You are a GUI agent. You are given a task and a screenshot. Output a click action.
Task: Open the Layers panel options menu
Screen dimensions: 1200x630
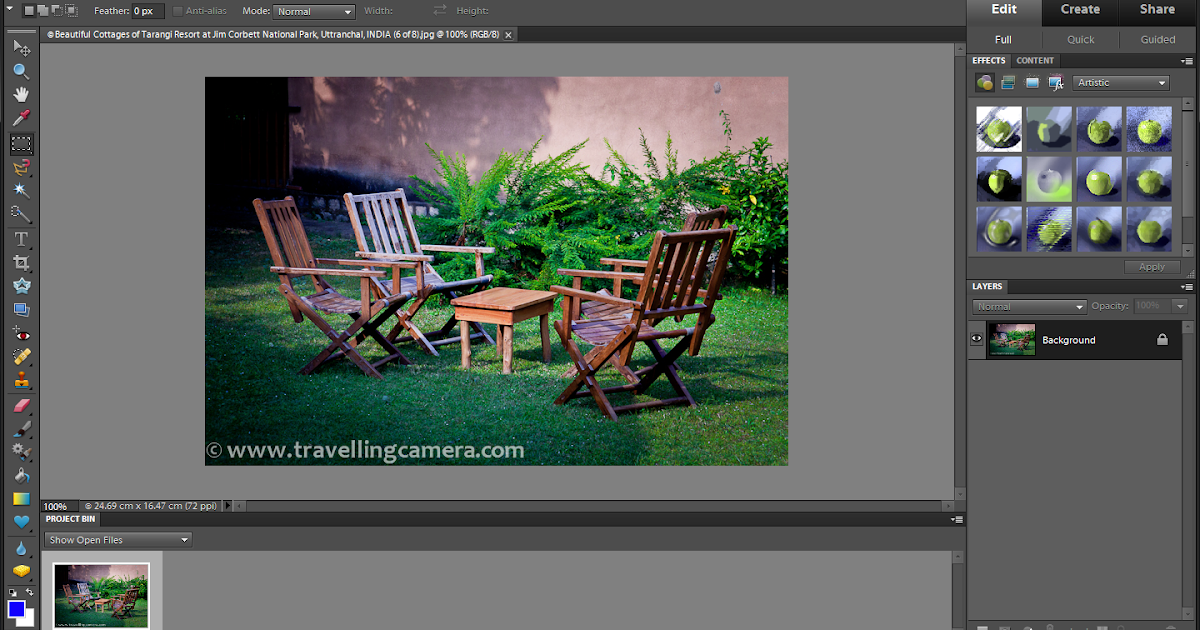pyautogui.click(x=1186, y=287)
